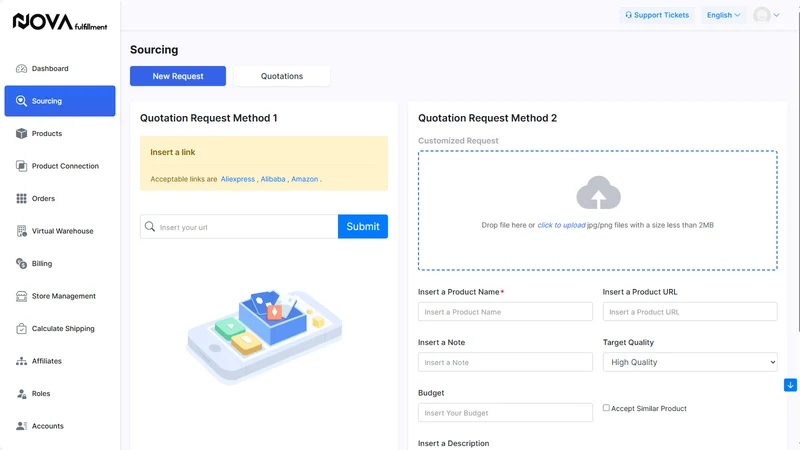Toggle the Accept Similar Product checkbox
This screenshot has height=450, width=800.
606,408
